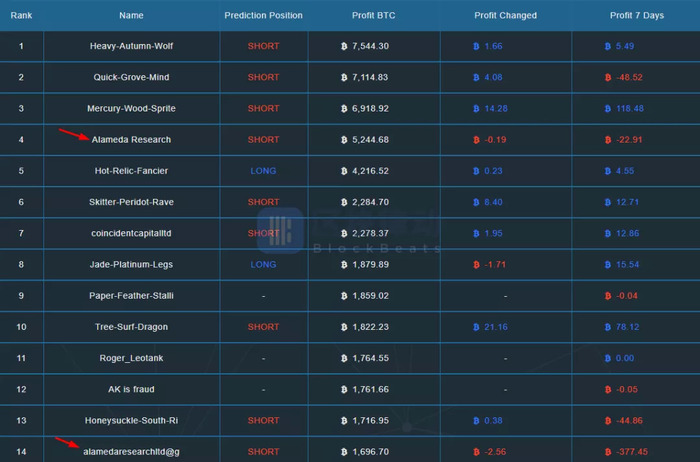
Task: Click the Name column header
Action: coord(131,15)
